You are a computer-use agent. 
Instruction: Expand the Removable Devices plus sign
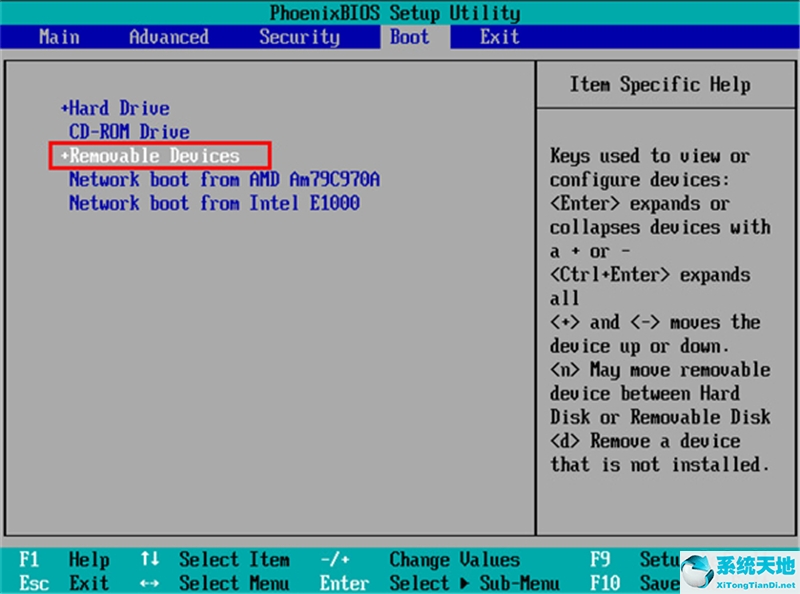coord(65,156)
